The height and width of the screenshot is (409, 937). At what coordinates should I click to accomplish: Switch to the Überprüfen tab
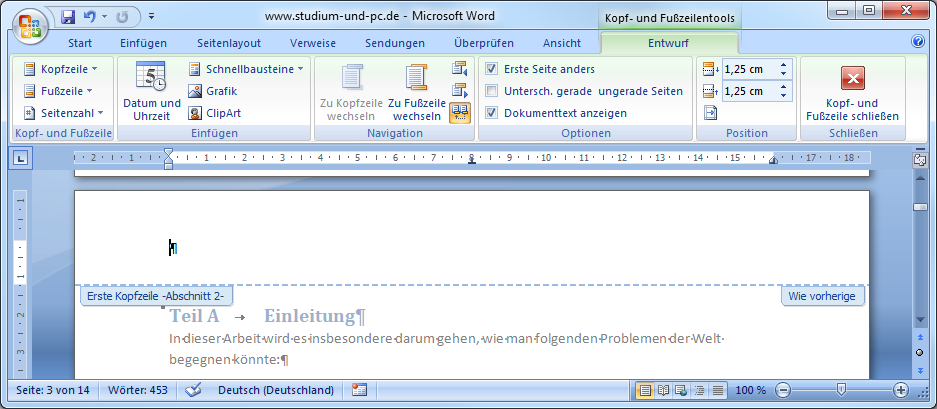[484, 43]
